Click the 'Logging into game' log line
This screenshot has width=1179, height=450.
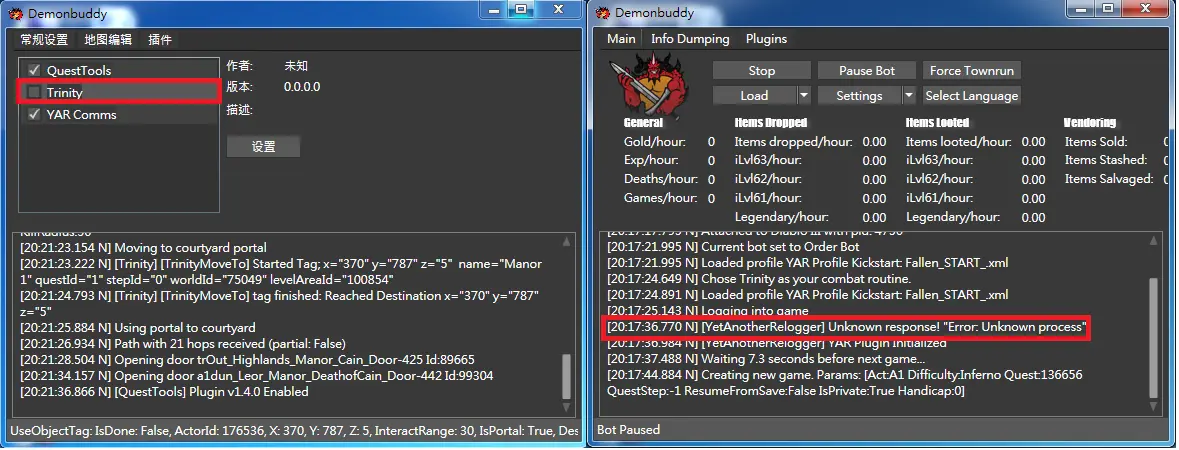(x=708, y=310)
